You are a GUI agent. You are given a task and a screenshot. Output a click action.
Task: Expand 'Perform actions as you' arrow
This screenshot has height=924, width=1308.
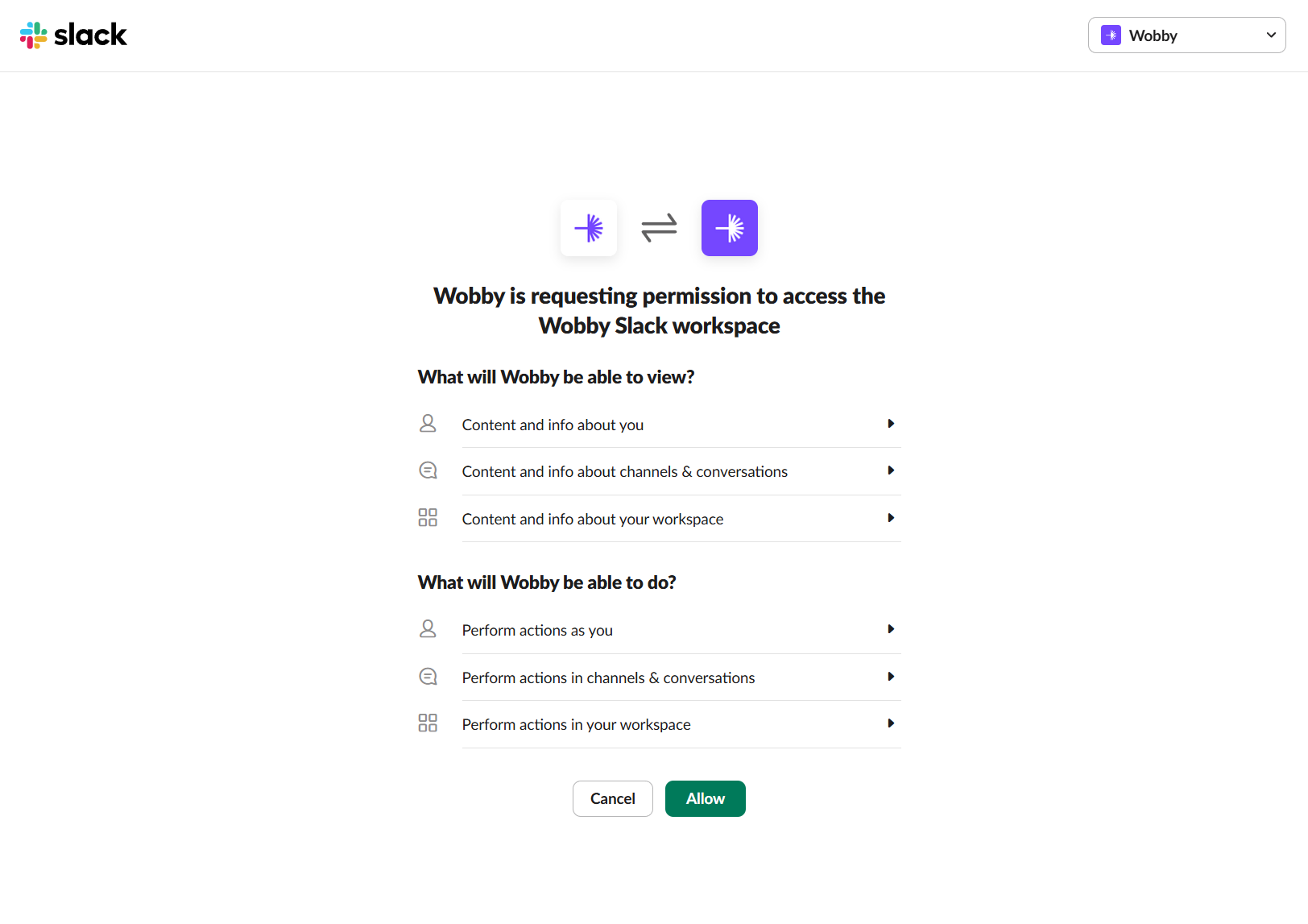(x=891, y=629)
